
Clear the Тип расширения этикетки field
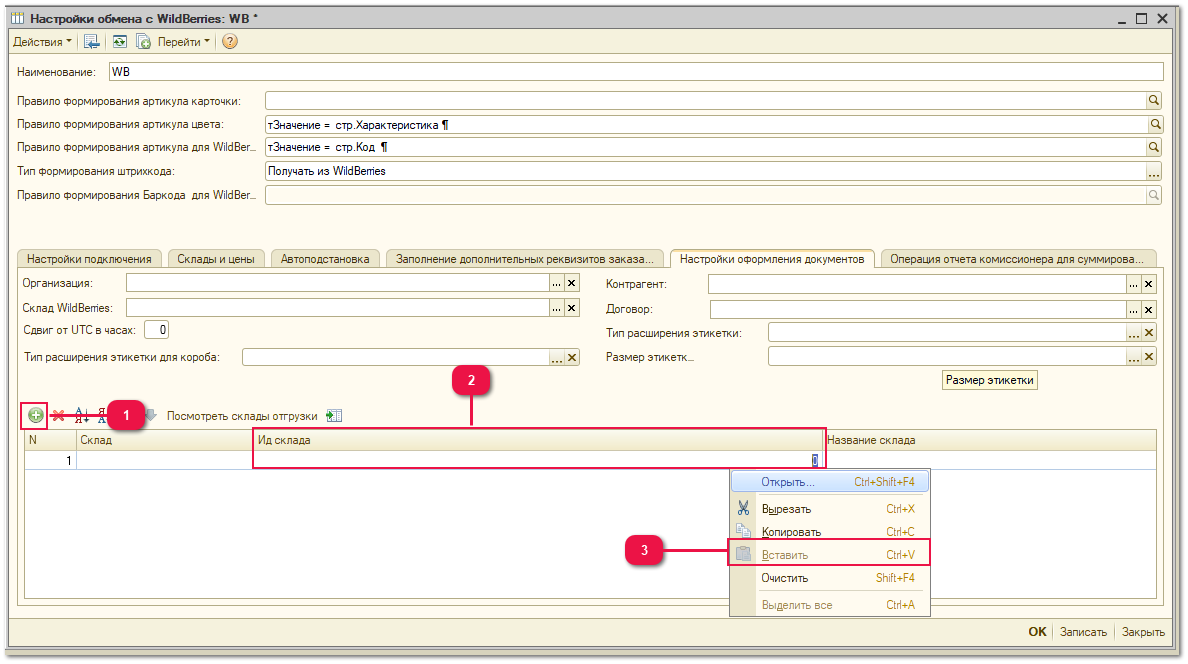click(1149, 333)
